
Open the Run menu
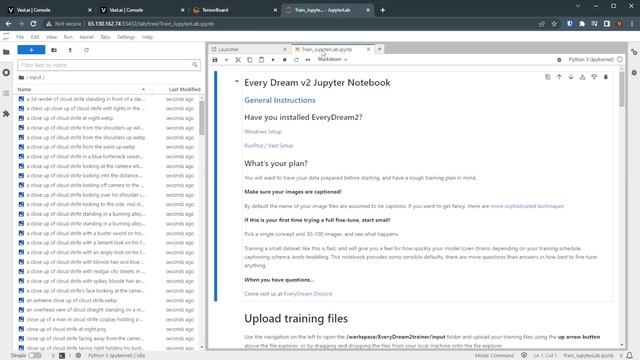click(68, 37)
